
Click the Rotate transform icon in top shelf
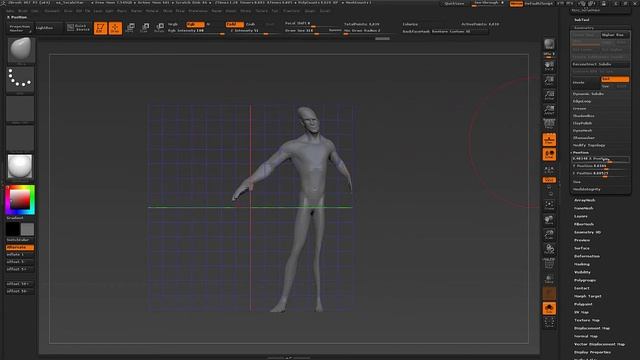(160, 28)
